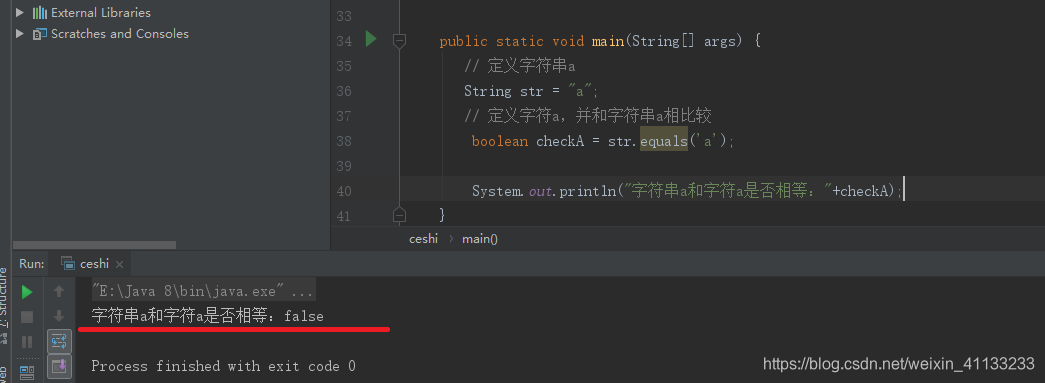The height and width of the screenshot is (383, 1045).
Task: Toggle scroll to end of console
Action: [59, 365]
